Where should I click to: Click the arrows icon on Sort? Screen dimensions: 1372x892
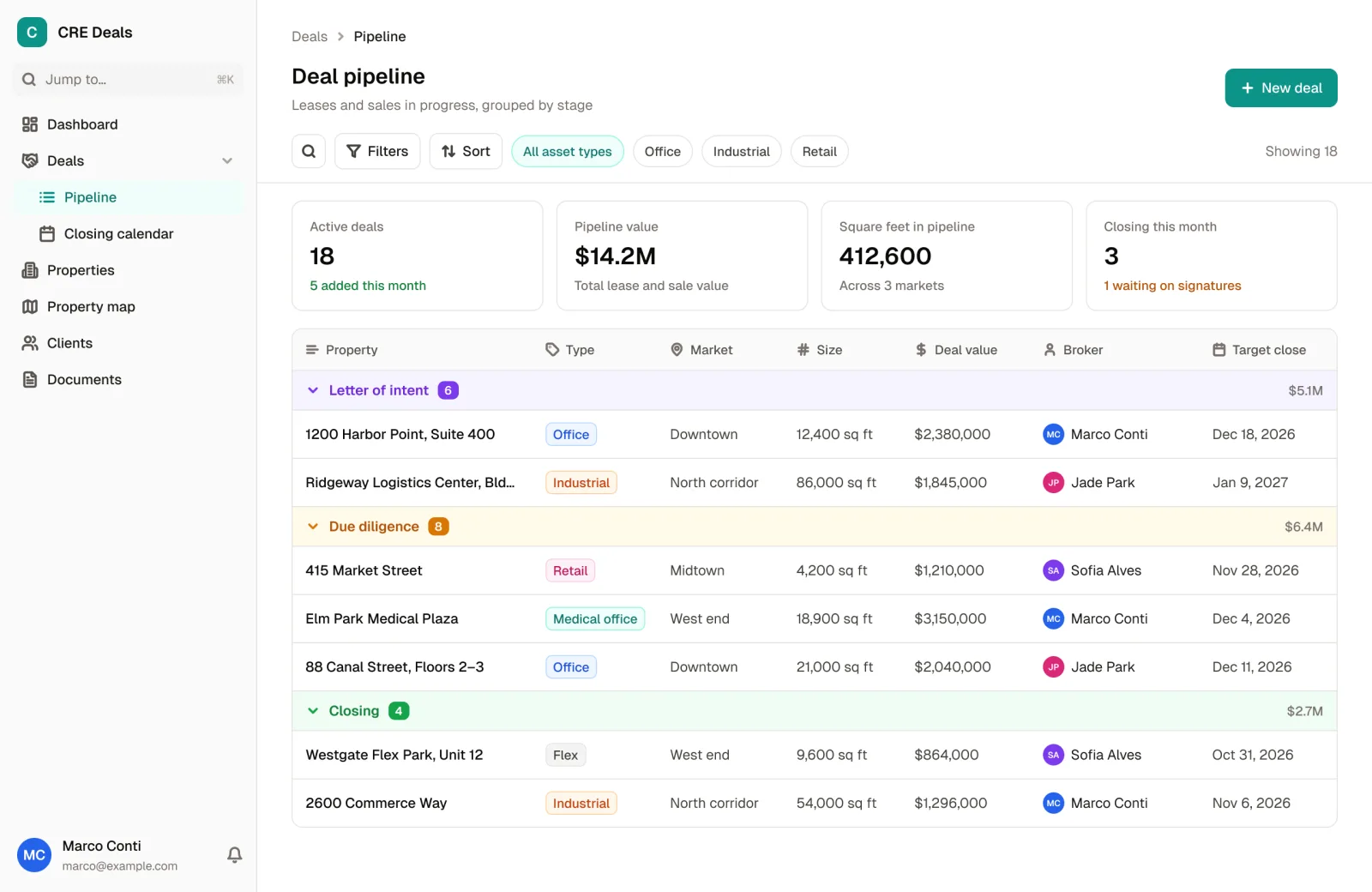point(448,151)
